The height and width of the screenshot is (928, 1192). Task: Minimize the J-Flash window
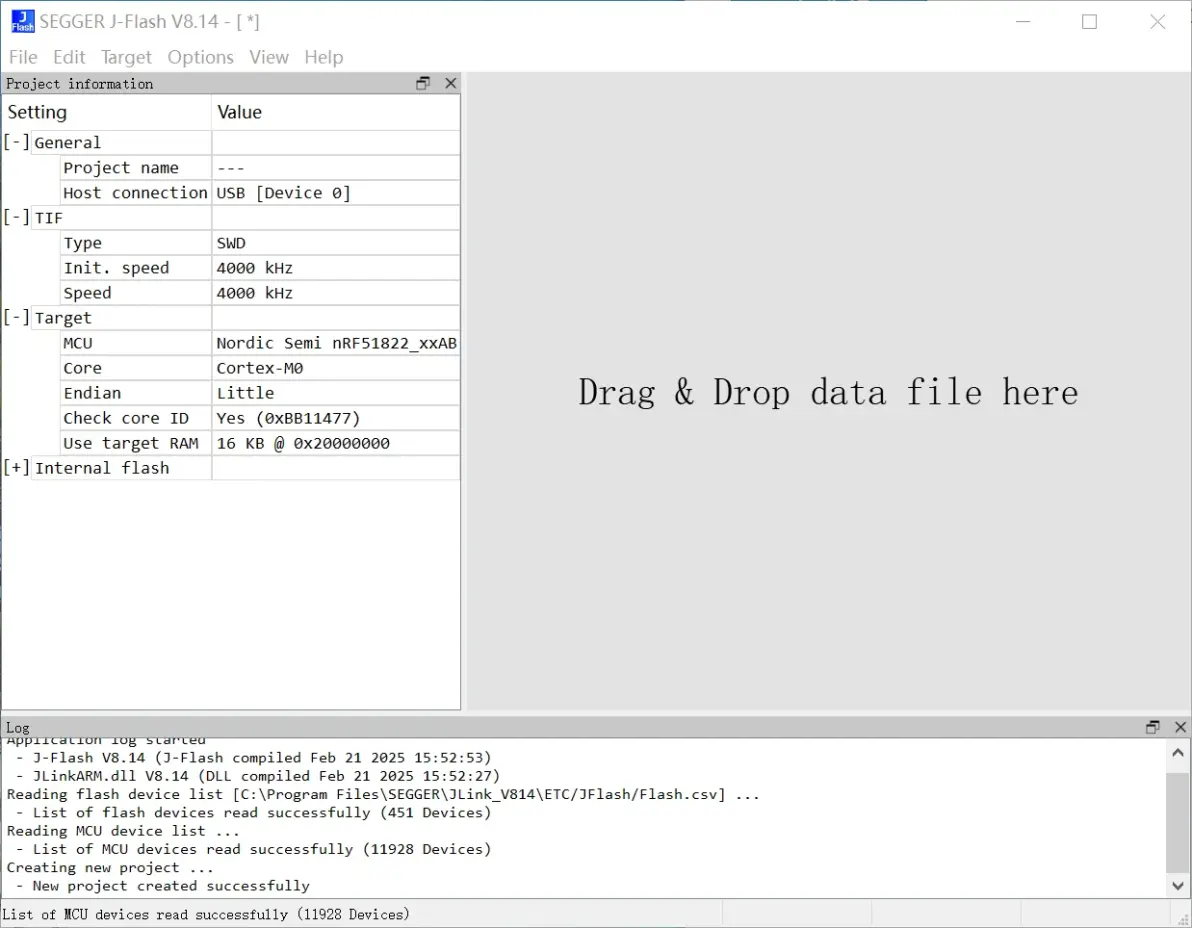(x=1023, y=21)
